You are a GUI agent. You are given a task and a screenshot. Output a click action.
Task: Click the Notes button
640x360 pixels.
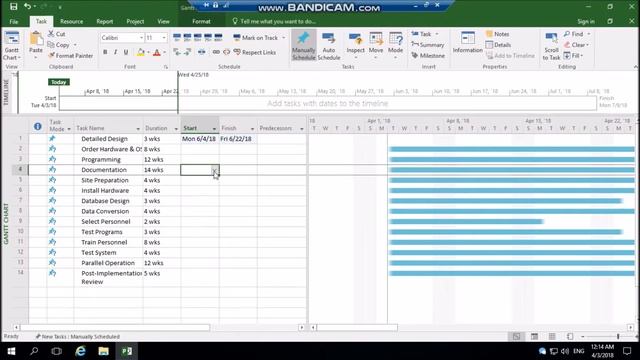point(498,34)
